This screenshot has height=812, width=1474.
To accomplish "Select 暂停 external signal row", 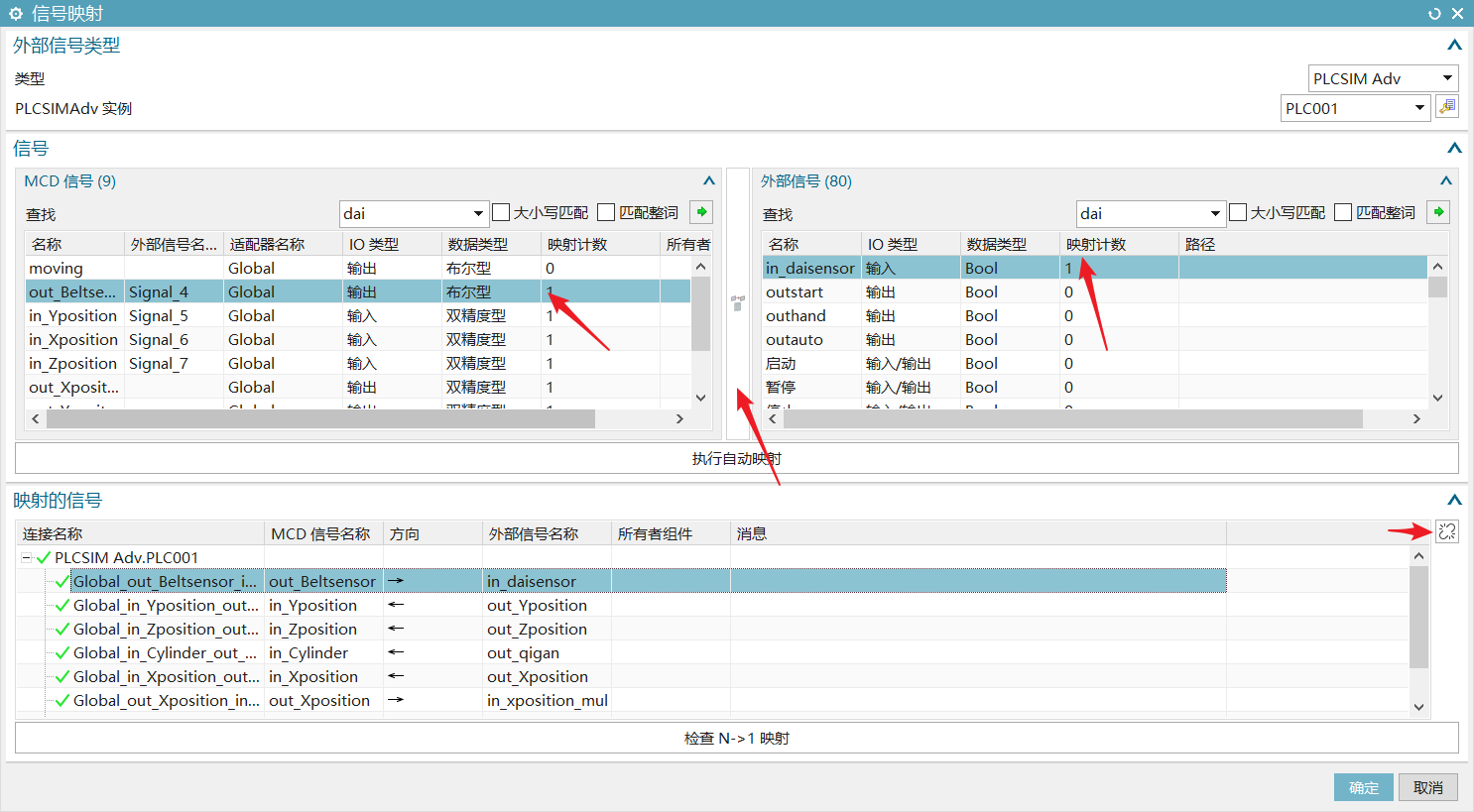I will (1095, 387).
